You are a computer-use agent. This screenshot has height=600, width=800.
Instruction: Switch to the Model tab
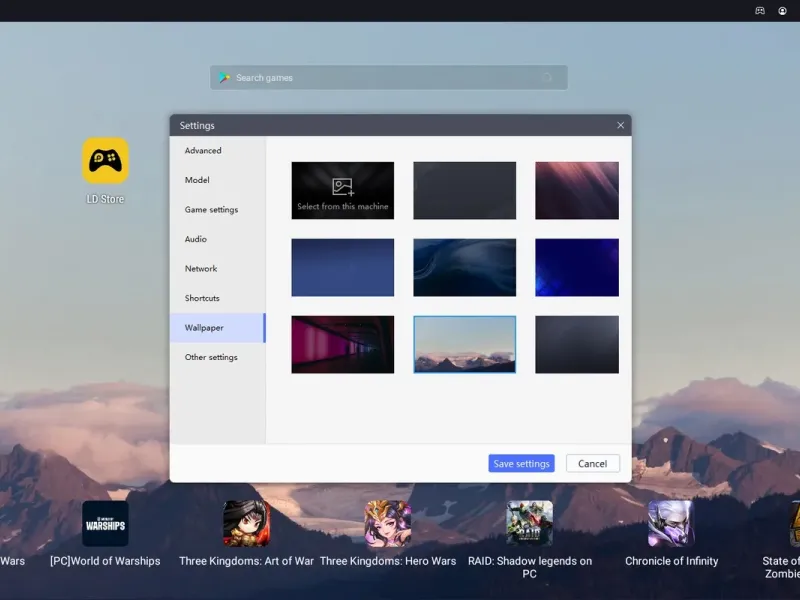coord(218,180)
